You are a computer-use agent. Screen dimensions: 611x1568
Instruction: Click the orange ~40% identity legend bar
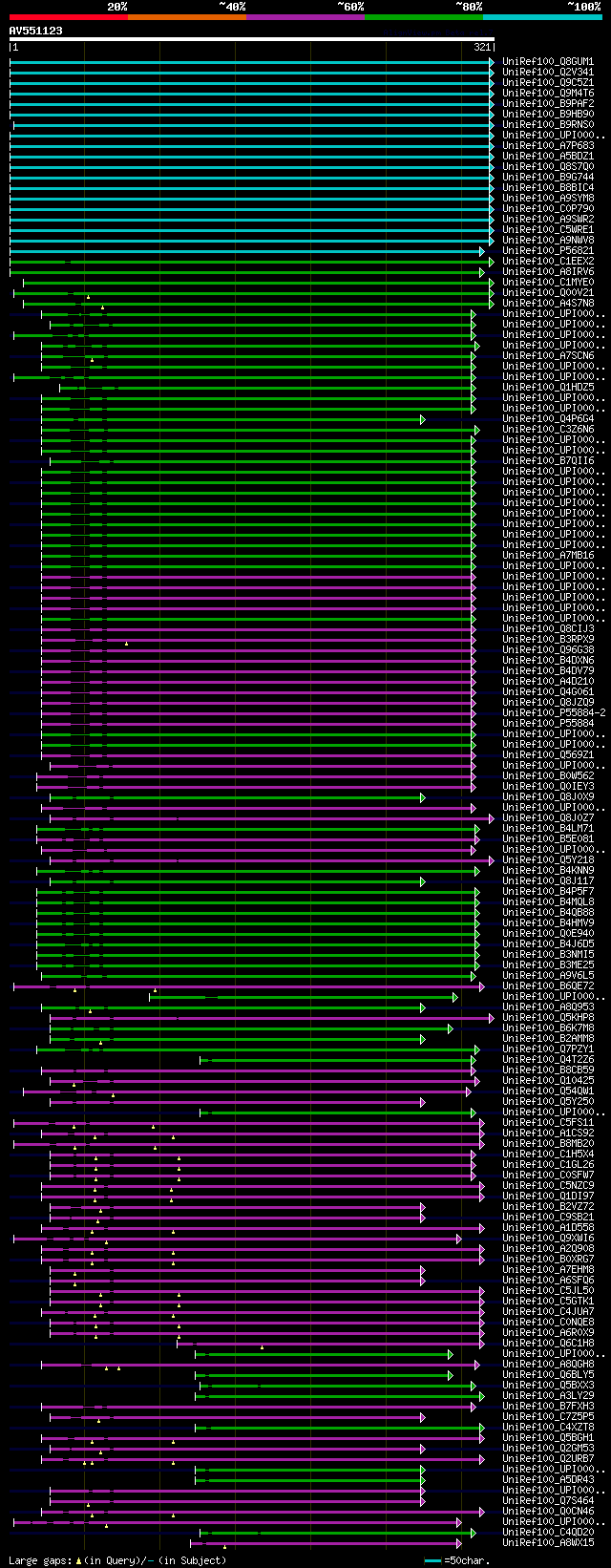coord(187,17)
